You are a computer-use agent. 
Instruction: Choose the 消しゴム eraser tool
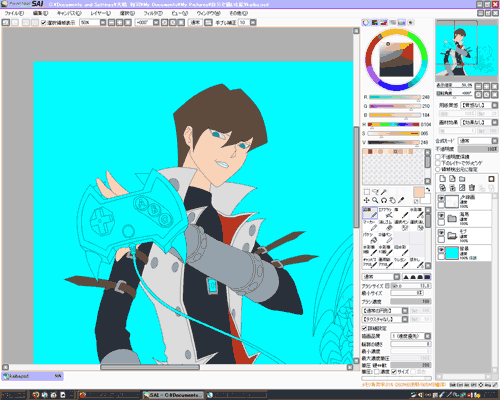(x=386, y=225)
